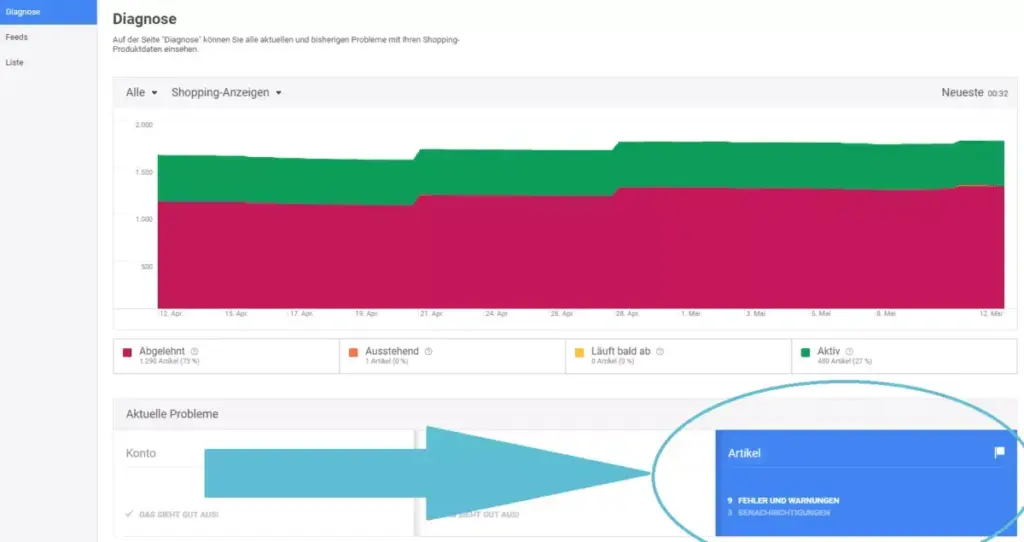Viewport: 1024px width, 542px height.
Task: Click the help icon beside Ausstehend
Action: coord(428,351)
